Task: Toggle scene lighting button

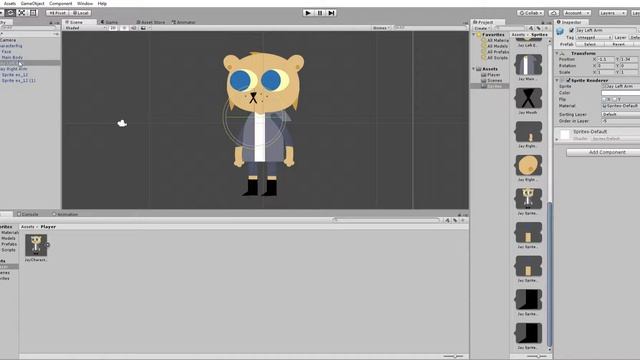Action: 124,28
